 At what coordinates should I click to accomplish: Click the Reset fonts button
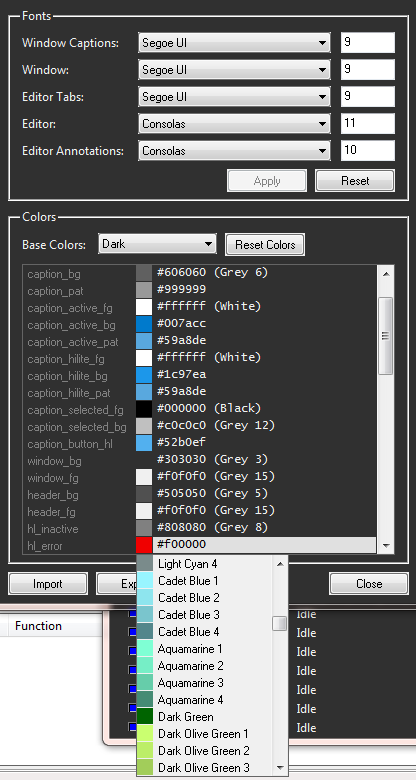tap(355, 181)
